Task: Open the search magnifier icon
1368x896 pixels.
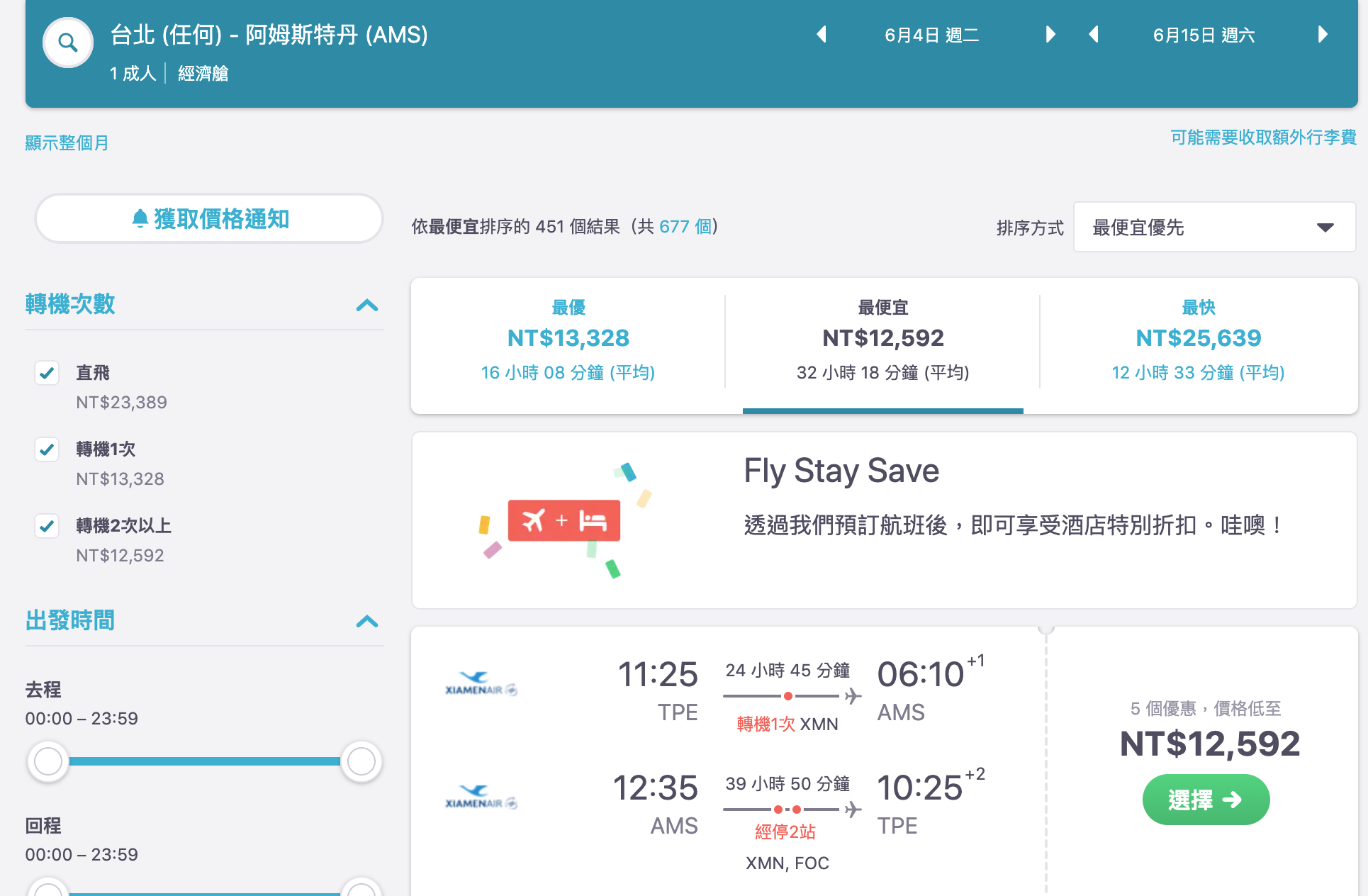Action: click(x=68, y=43)
